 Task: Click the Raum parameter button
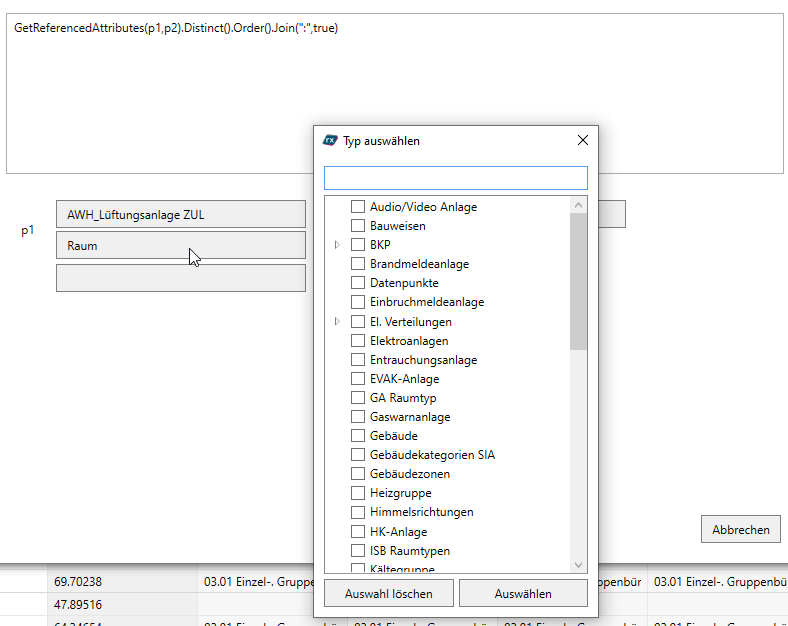[x=181, y=245]
